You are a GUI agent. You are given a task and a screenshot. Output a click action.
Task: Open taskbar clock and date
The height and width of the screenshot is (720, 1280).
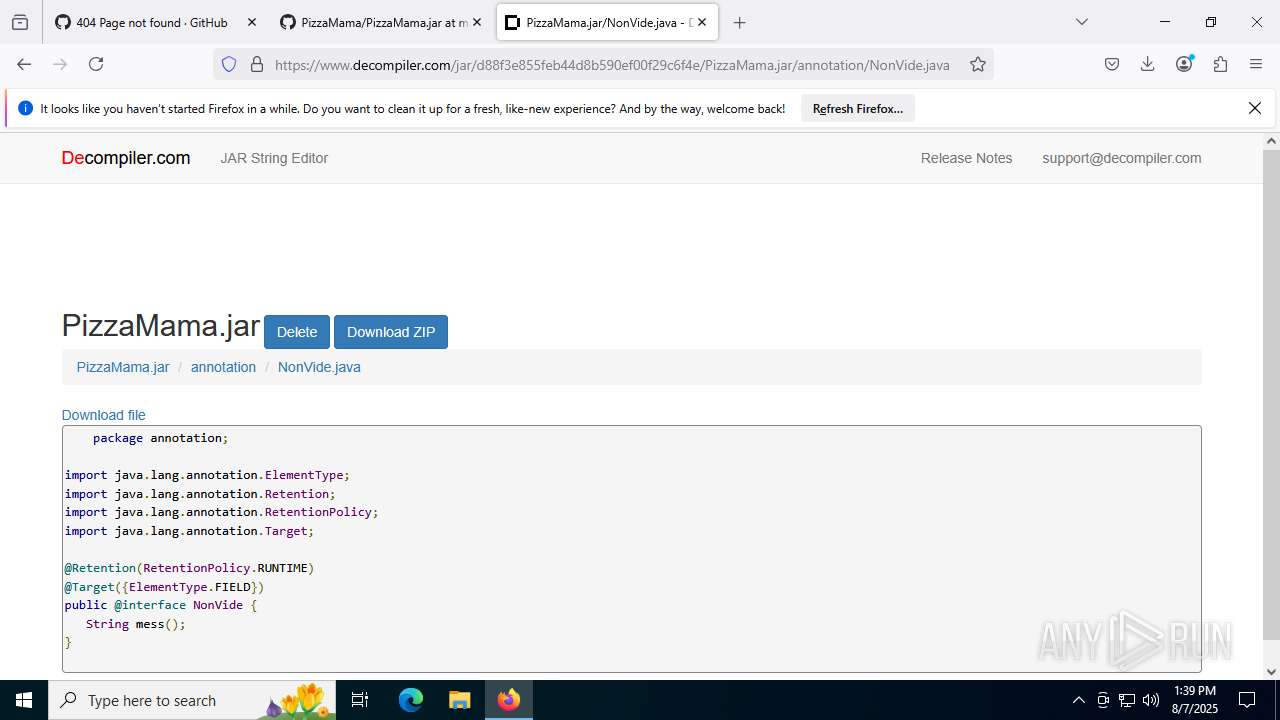[1195, 700]
